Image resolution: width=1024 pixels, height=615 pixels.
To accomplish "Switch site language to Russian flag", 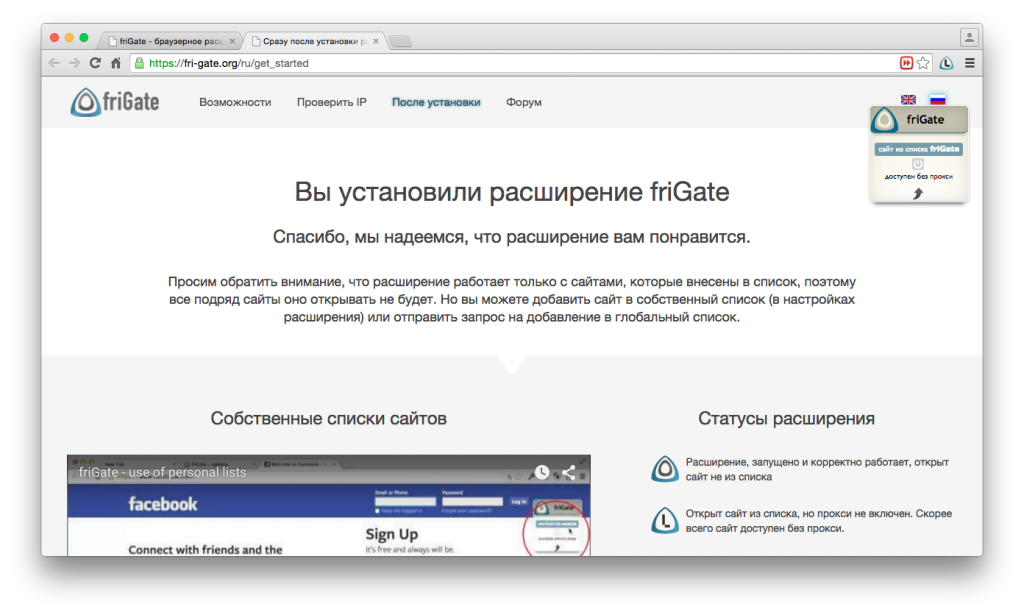I will (x=938, y=100).
